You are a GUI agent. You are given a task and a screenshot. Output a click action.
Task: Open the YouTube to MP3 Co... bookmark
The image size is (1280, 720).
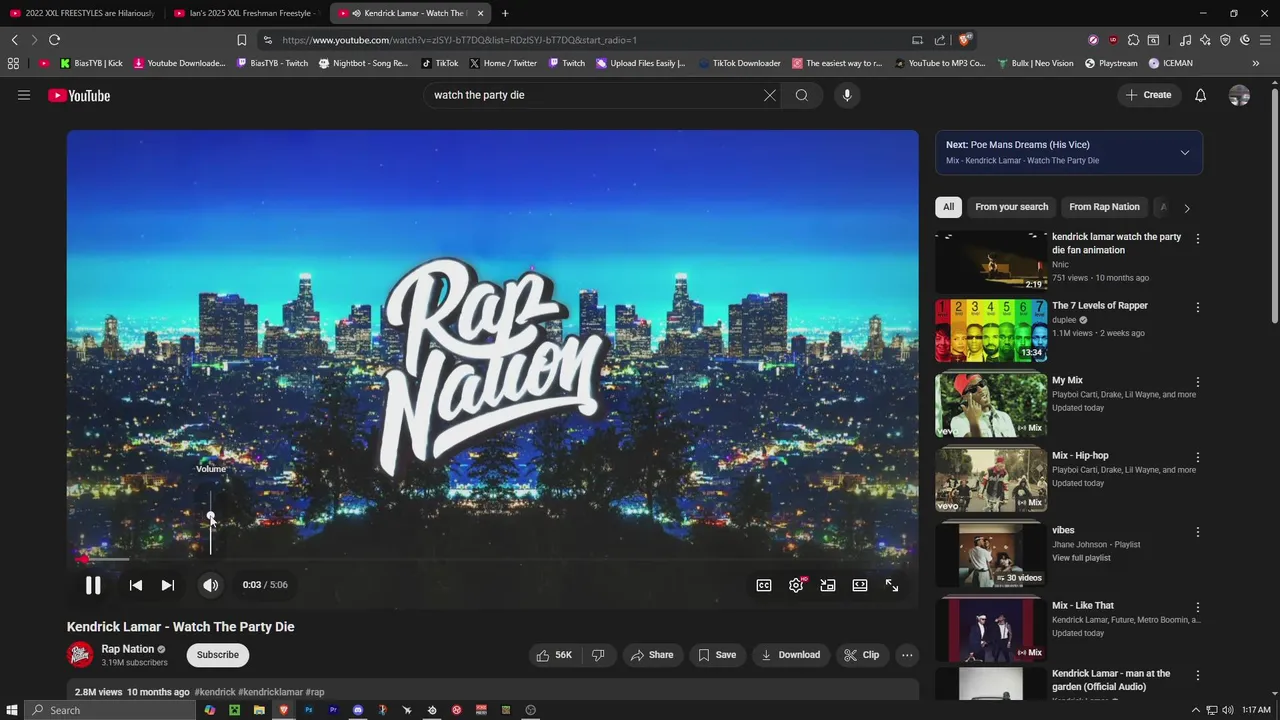pyautogui.click(x=940, y=63)
